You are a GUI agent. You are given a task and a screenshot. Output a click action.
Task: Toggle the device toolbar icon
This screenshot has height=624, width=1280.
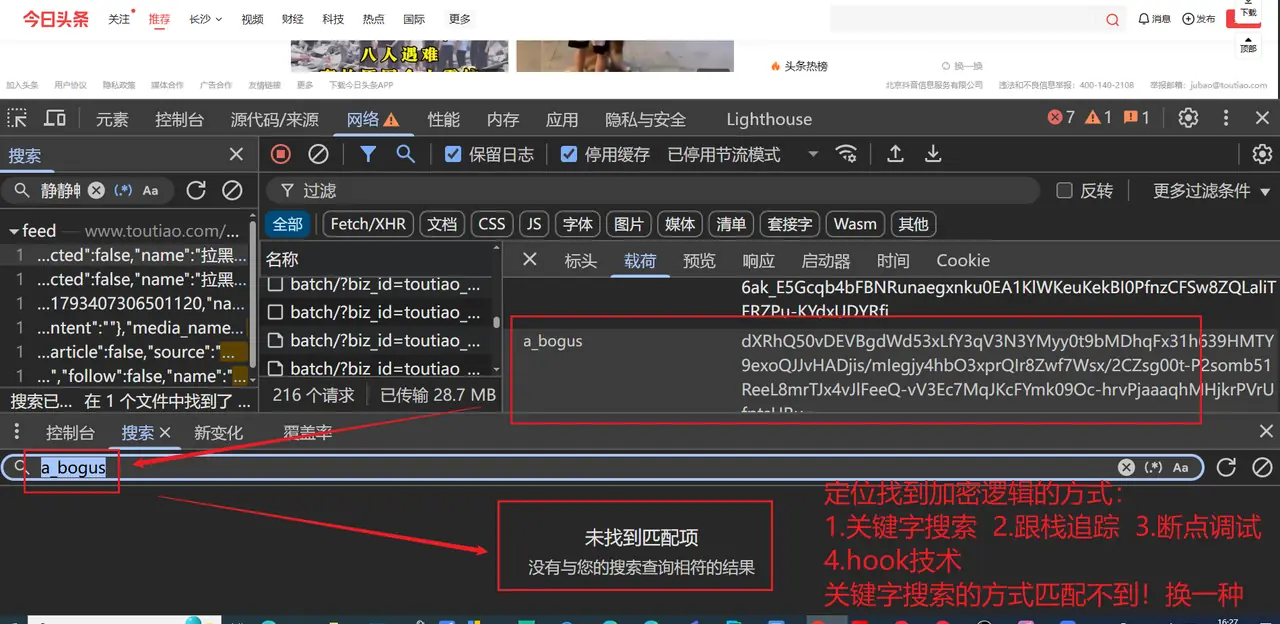[x=55, y=119]
